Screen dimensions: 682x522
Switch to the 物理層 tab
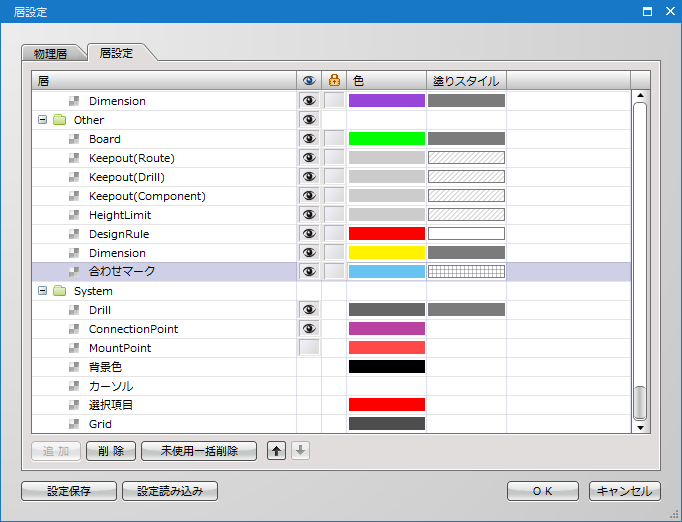coord(50,54)
